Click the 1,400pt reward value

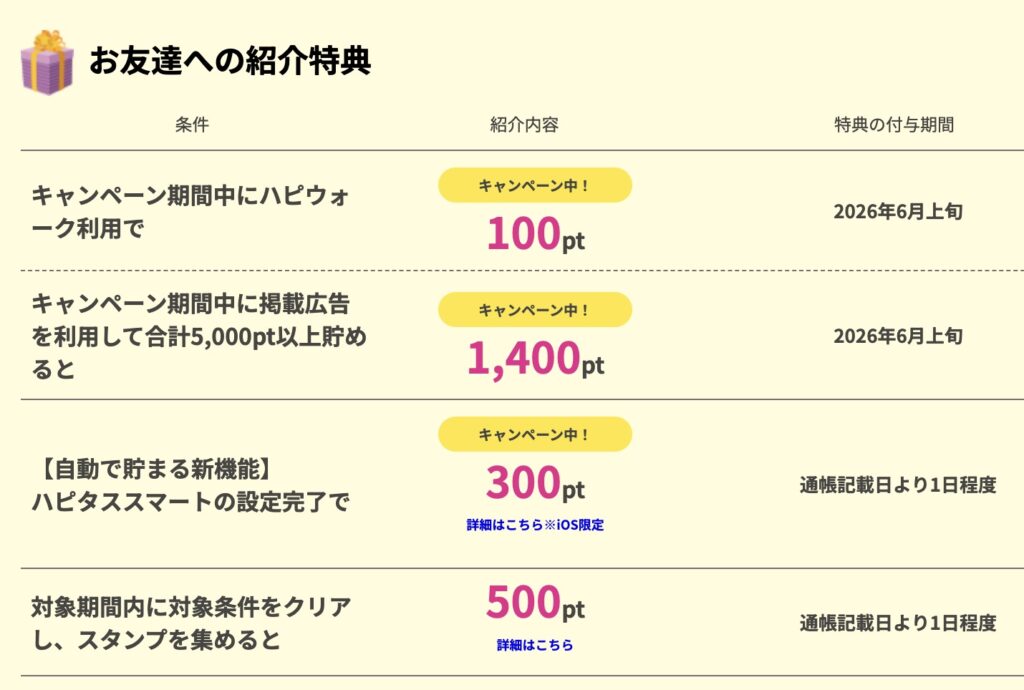click(x=535, y=359)
